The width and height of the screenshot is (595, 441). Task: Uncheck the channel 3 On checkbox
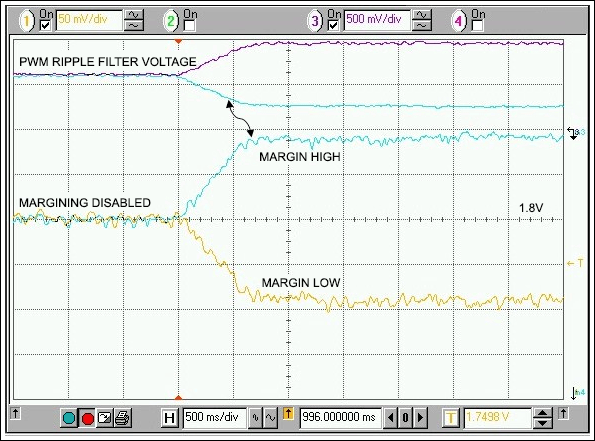[x=333, y=25]
